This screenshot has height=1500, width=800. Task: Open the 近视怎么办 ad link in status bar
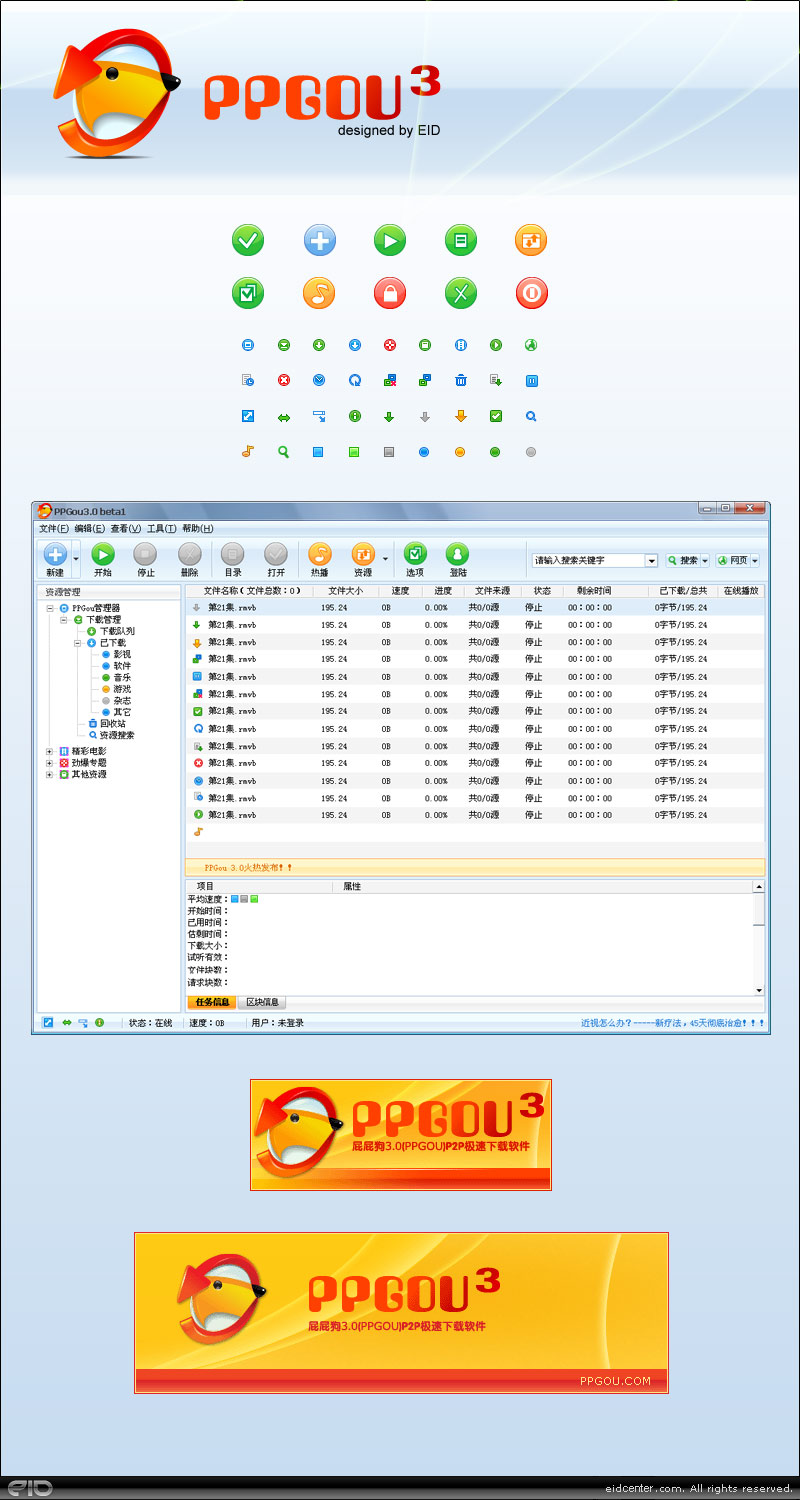point(673,1023)
